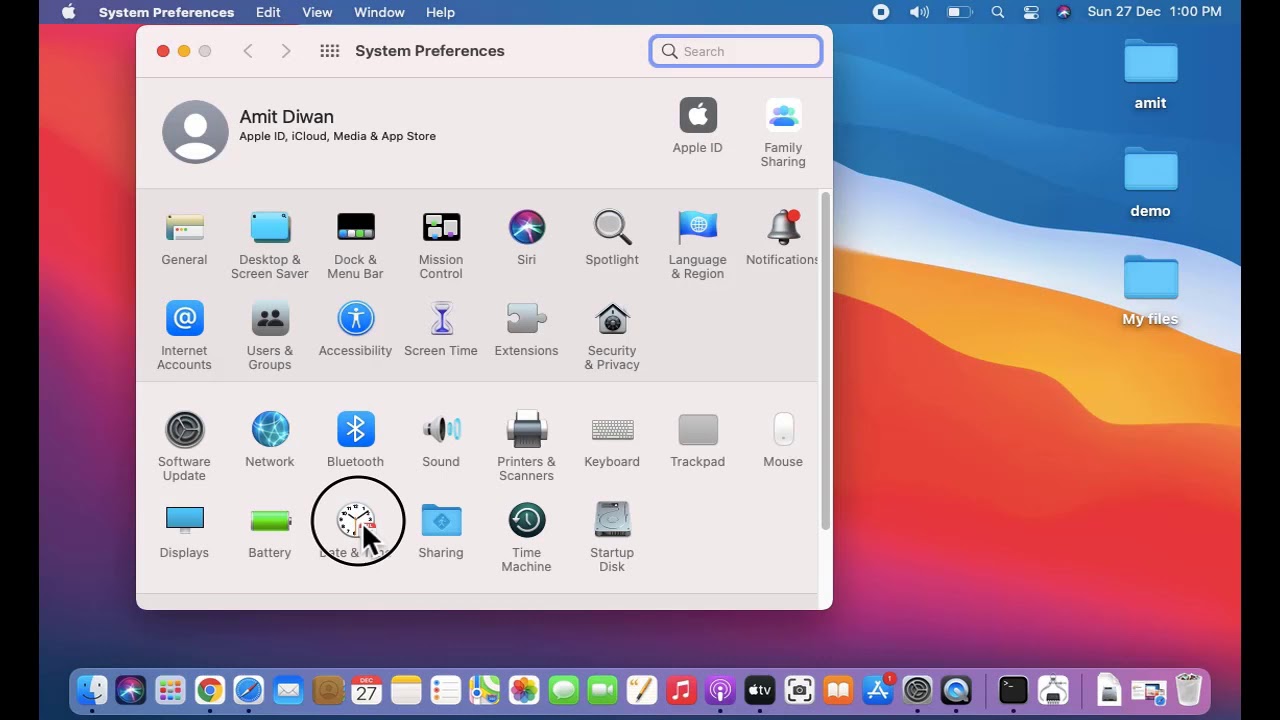Open Photos app from the Dock

pos(524,690)
